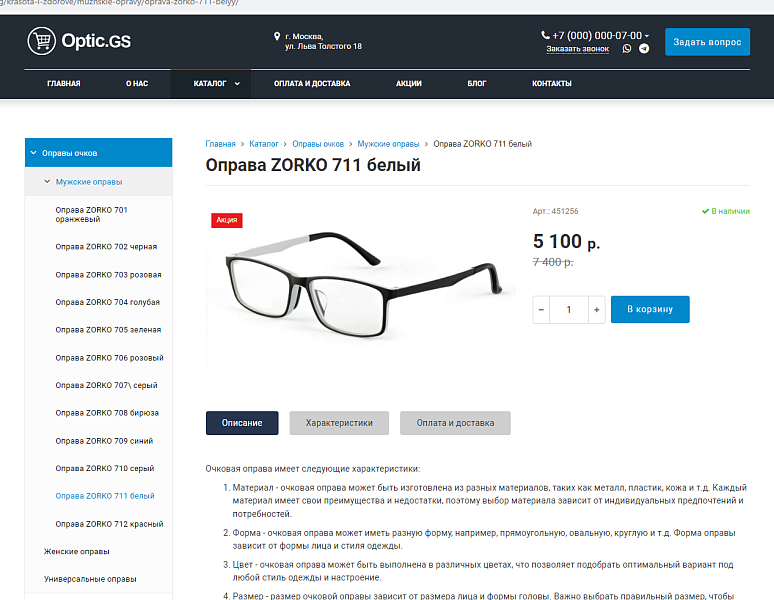This screenshot has height=600, width=774.
Task: Collapse the Мужские оправы subcategory
Action: click(47, 182)
